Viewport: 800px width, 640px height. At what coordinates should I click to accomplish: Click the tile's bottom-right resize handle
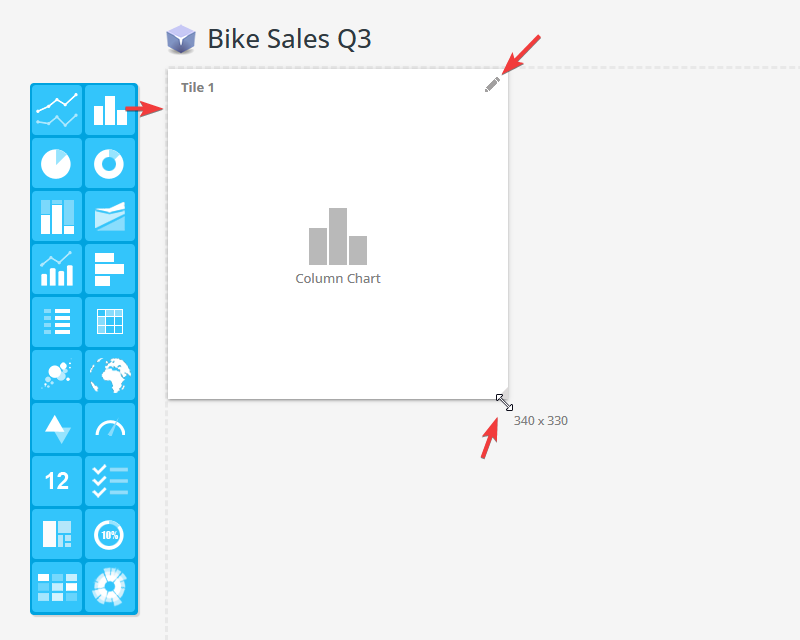pos(504,402)
